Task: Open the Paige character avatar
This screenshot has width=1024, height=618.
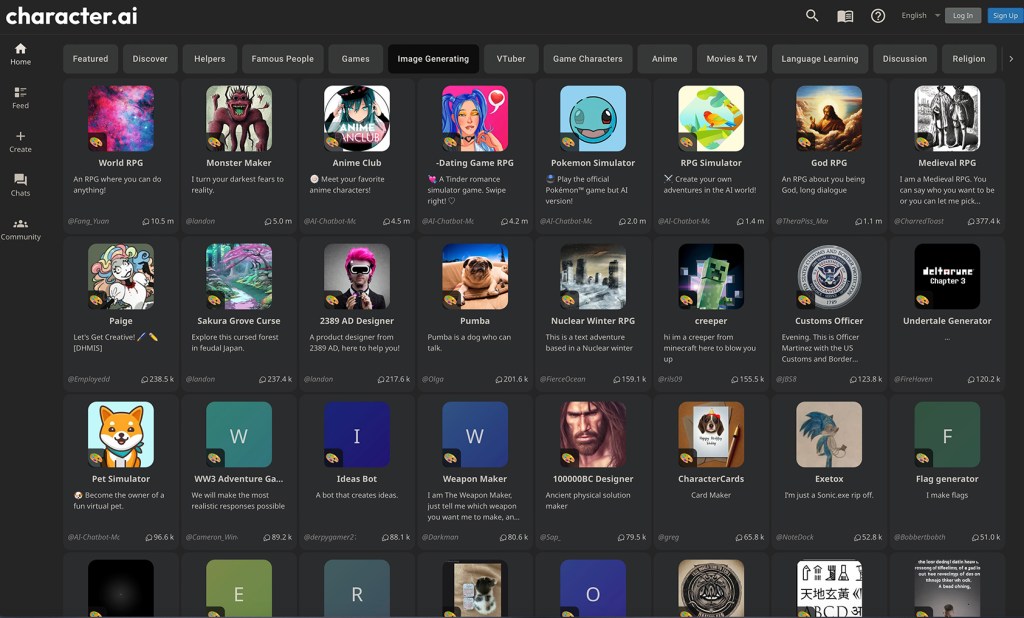Action: [x=121, y=276]
